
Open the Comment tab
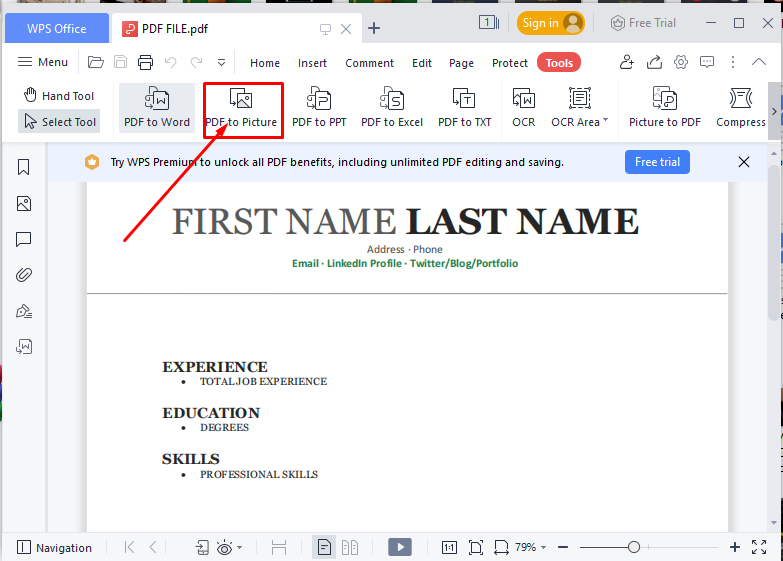370,63
